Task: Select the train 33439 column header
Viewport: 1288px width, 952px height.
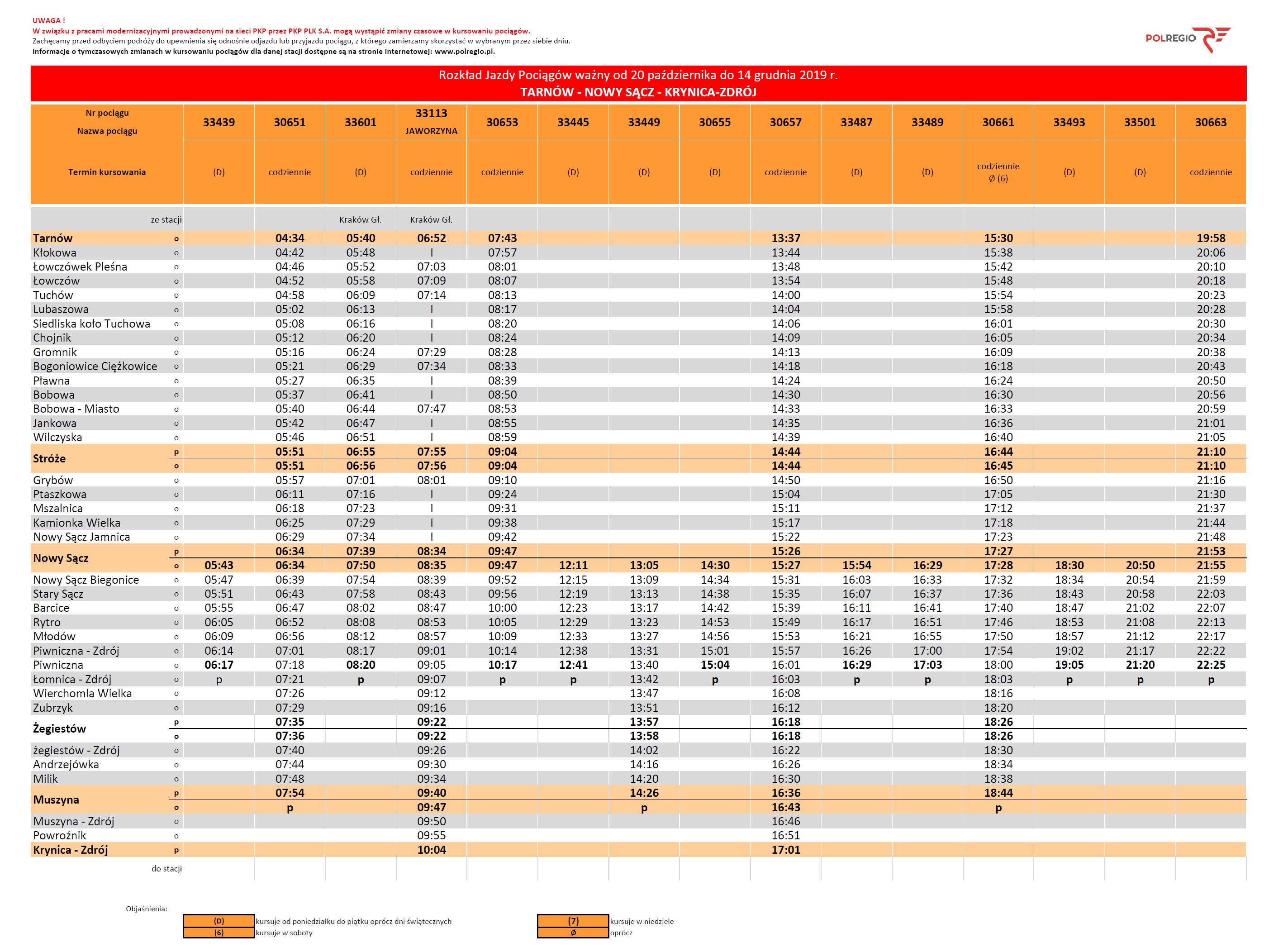Action: coord(219,122)
